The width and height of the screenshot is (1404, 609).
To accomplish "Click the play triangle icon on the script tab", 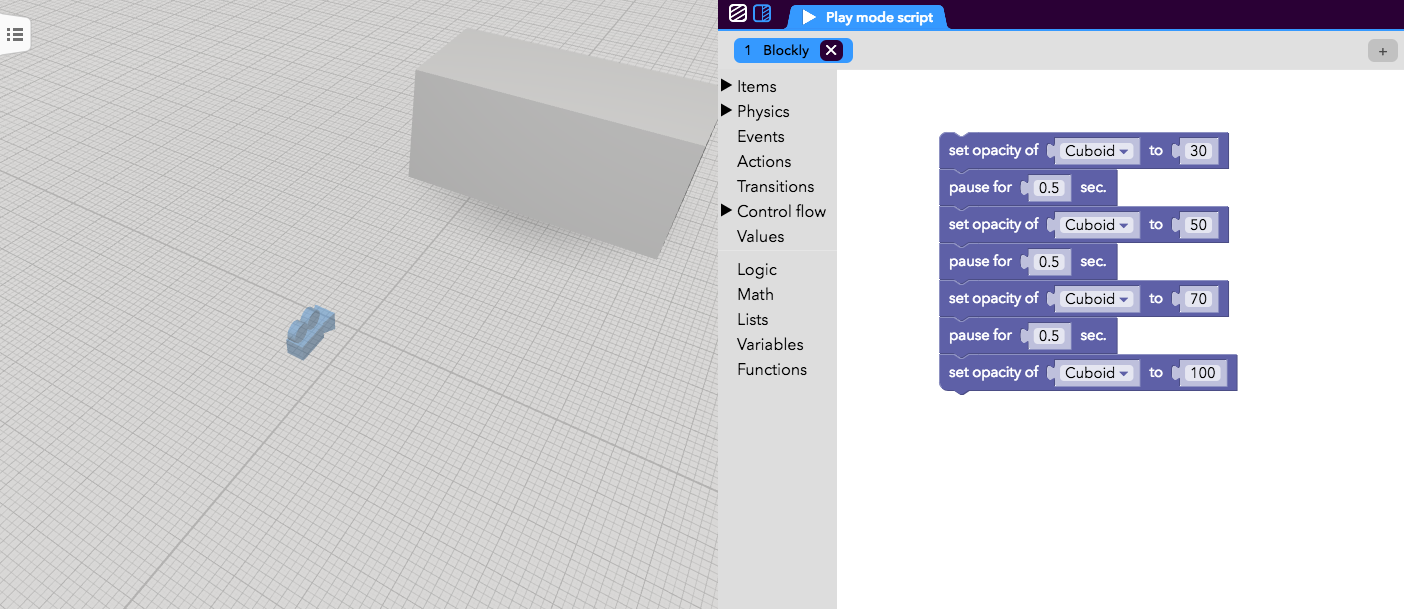I will [809, 17].
